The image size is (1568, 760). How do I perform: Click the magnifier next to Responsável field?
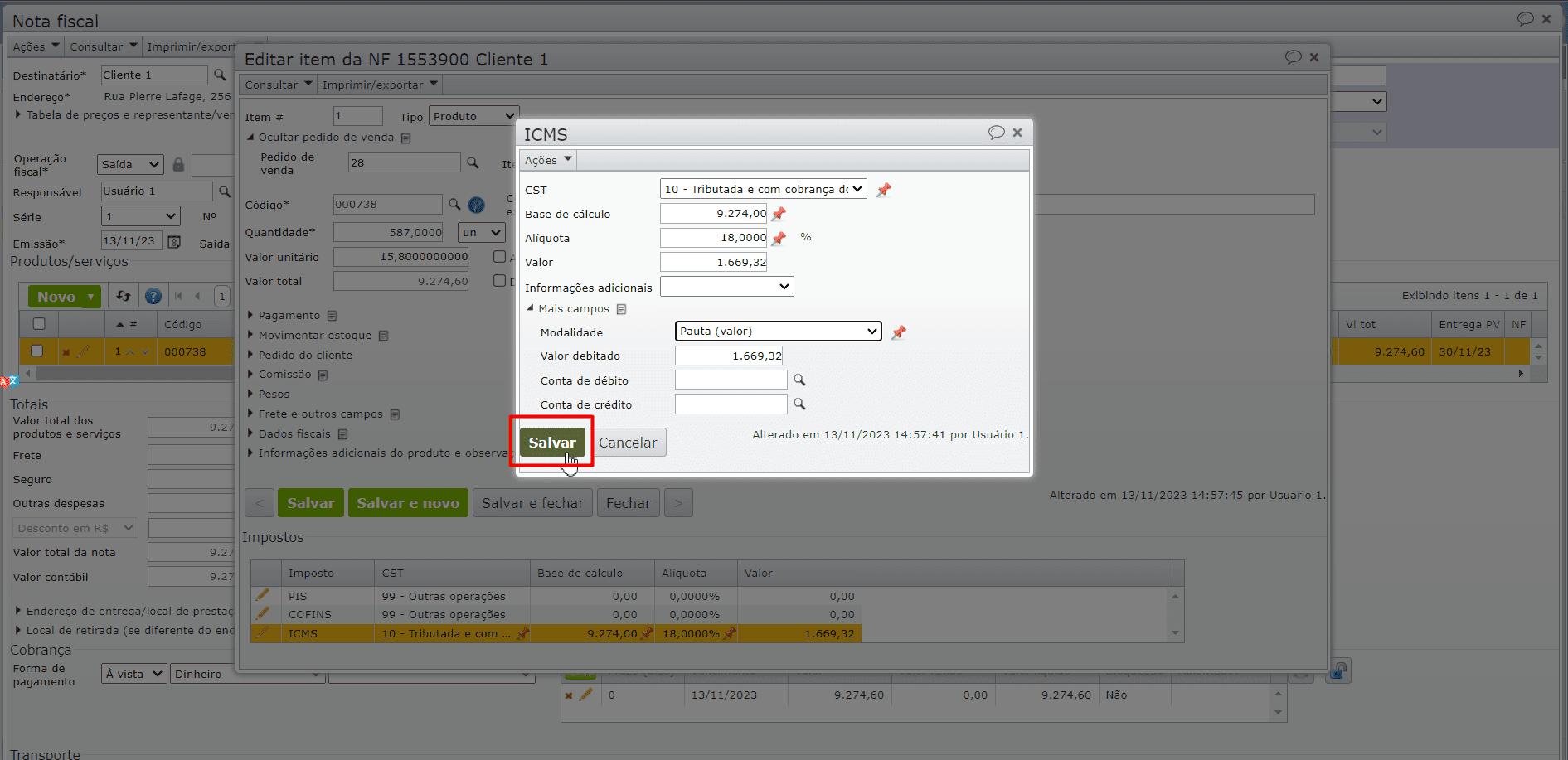pos(224,191)
